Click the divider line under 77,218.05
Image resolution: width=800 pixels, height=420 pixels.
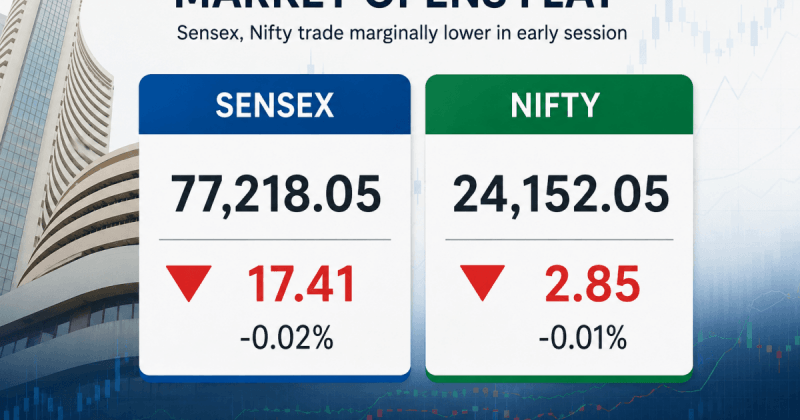(x=274, y=239)
